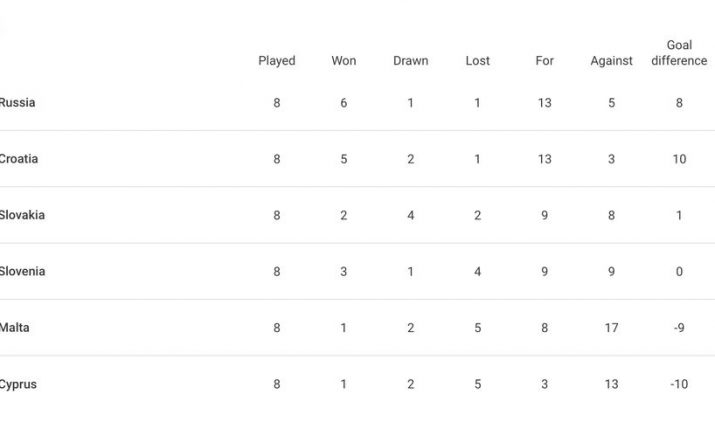
Task: Sort by the Won column header
Action: tap(343, 61)
